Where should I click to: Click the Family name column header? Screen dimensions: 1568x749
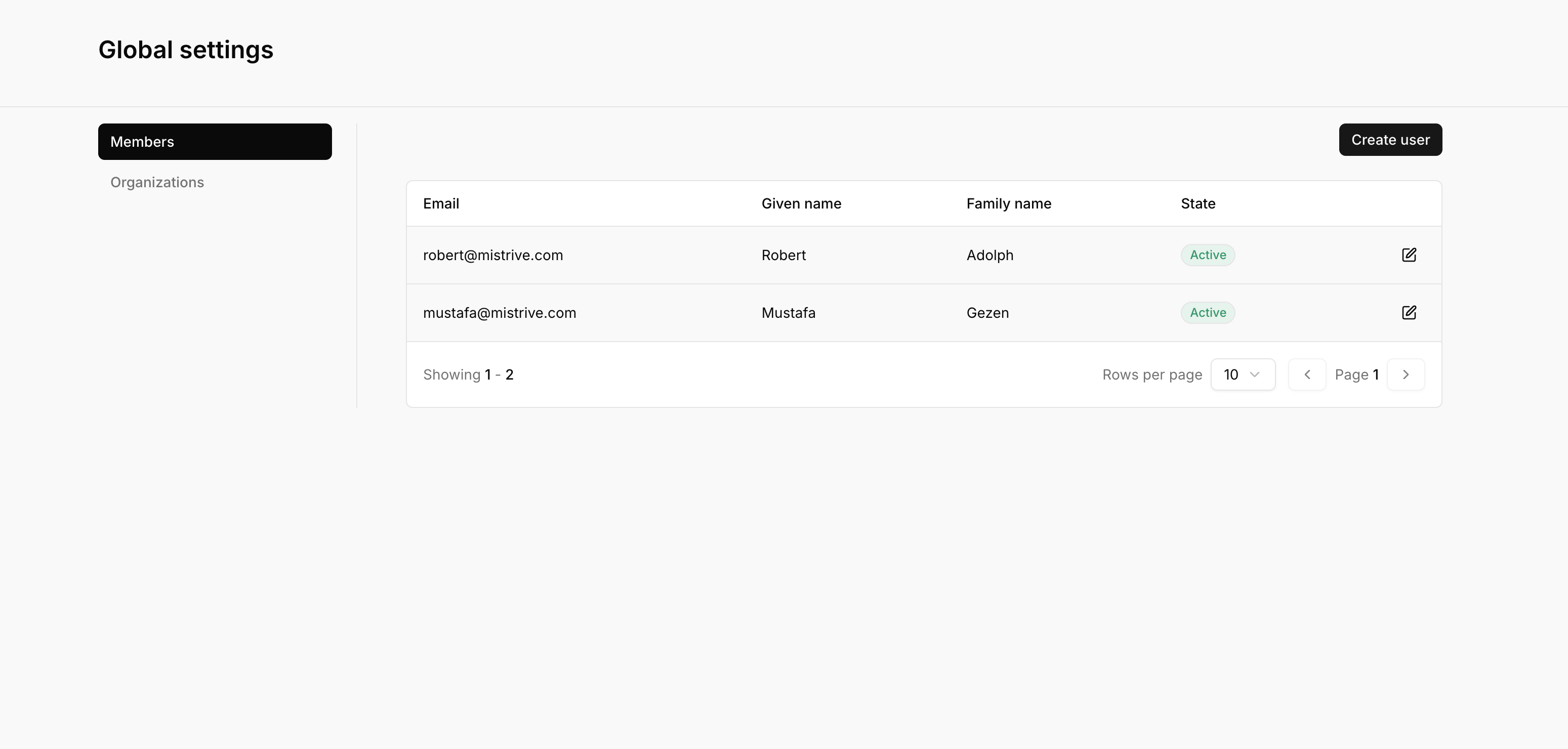[1009, 203]
